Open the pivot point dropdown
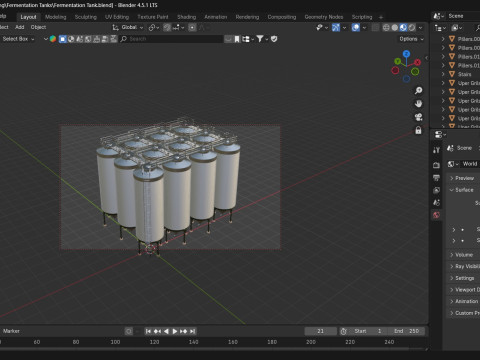Viewport: 480px width, 360px height. 154,27
